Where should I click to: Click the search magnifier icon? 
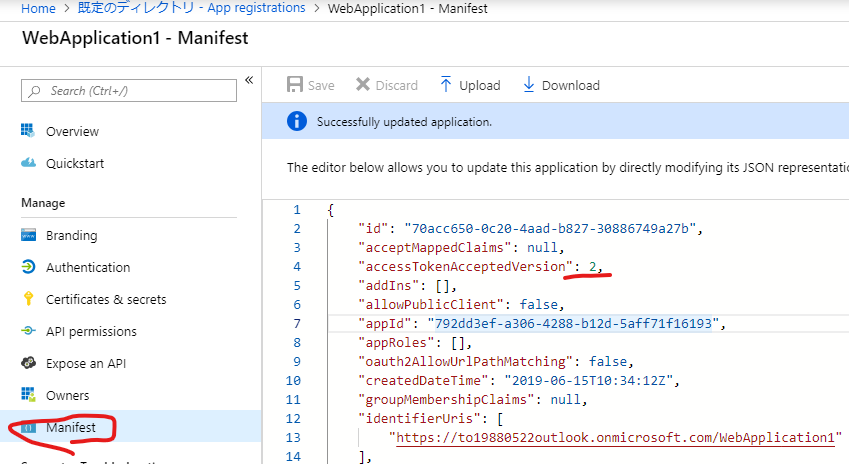click(35, 91)
